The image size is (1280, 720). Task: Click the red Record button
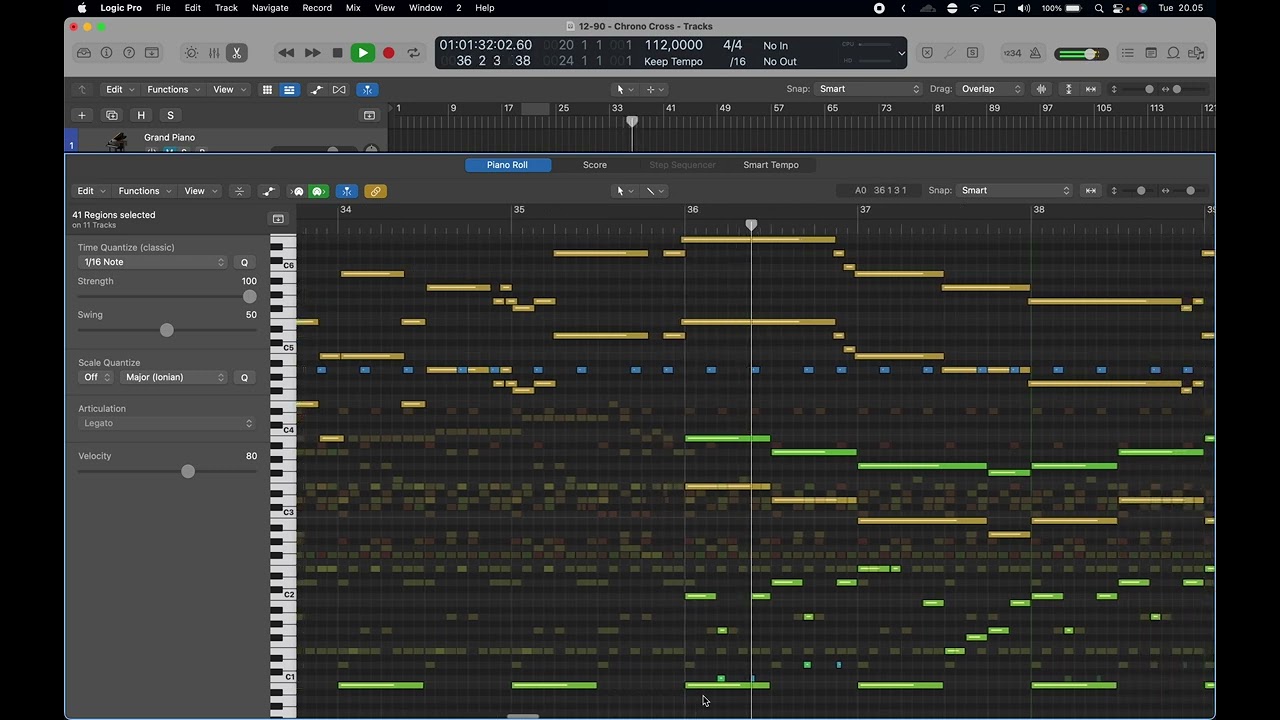(389, 53)
